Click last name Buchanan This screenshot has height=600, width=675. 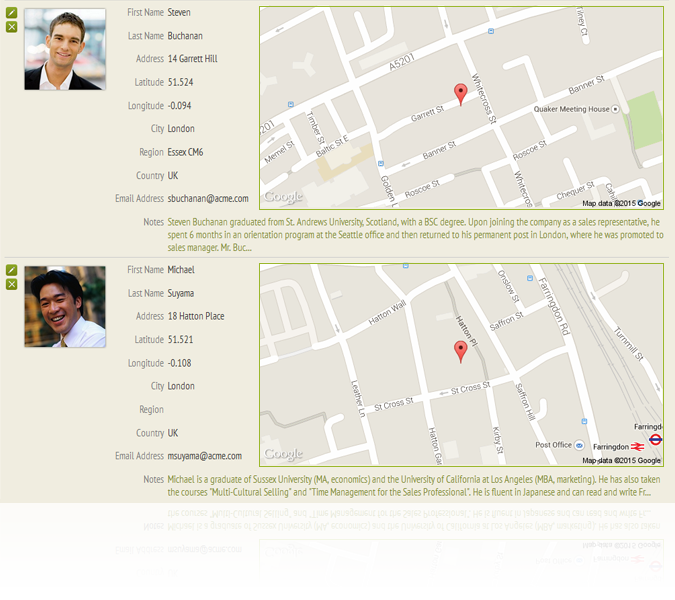point(185,36)
